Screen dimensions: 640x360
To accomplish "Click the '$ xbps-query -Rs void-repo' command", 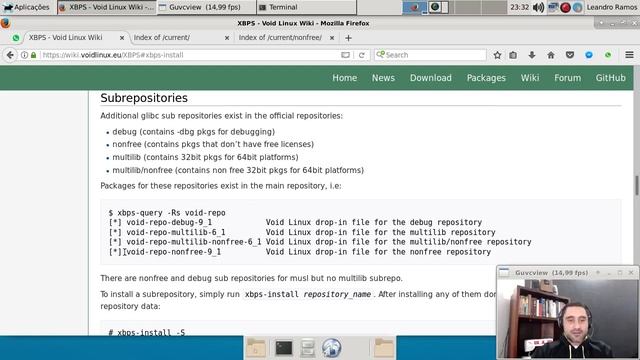I will pos(167,213).
